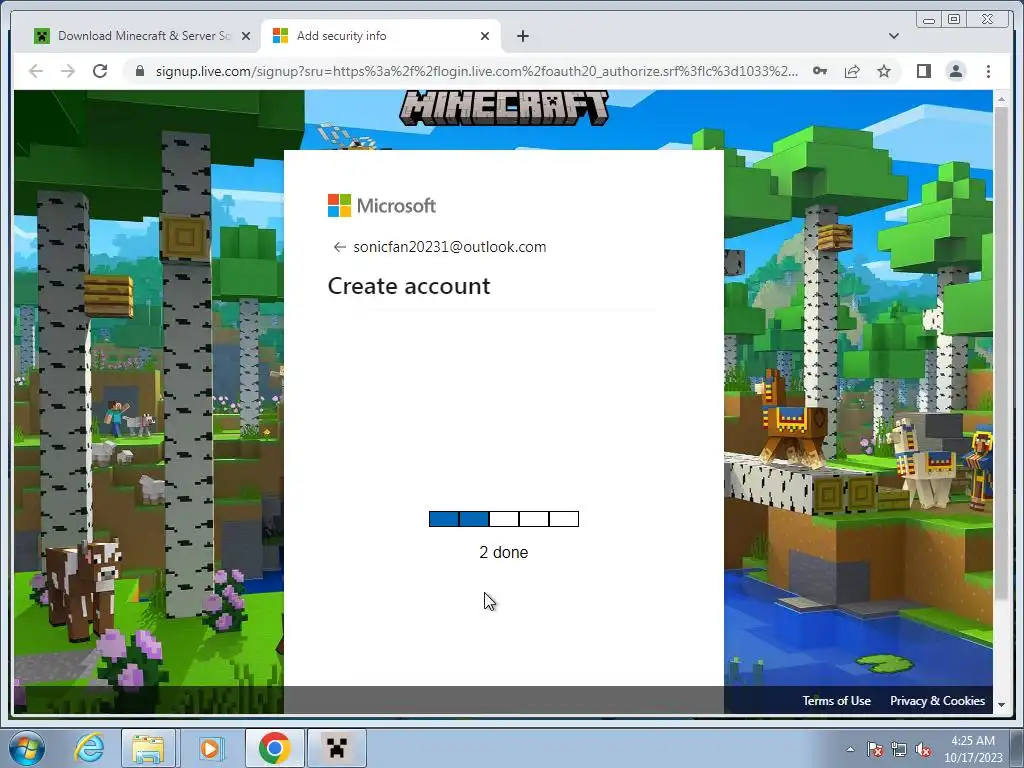Click the '2 done' status text
The width and height of the screenshot is (1024, 768).
click(504, 552)
